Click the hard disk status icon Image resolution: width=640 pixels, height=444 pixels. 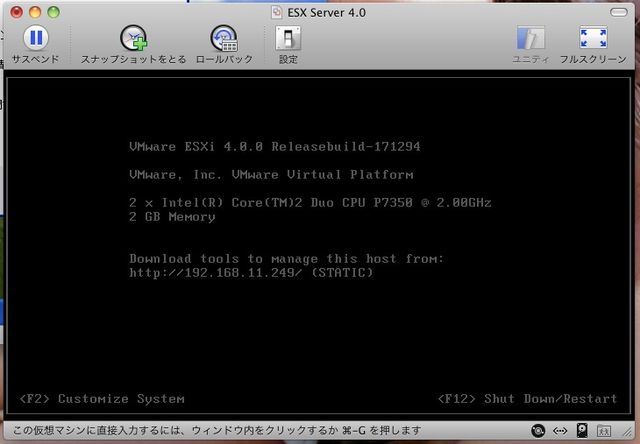pyautogui.click(x=582, y=431)
